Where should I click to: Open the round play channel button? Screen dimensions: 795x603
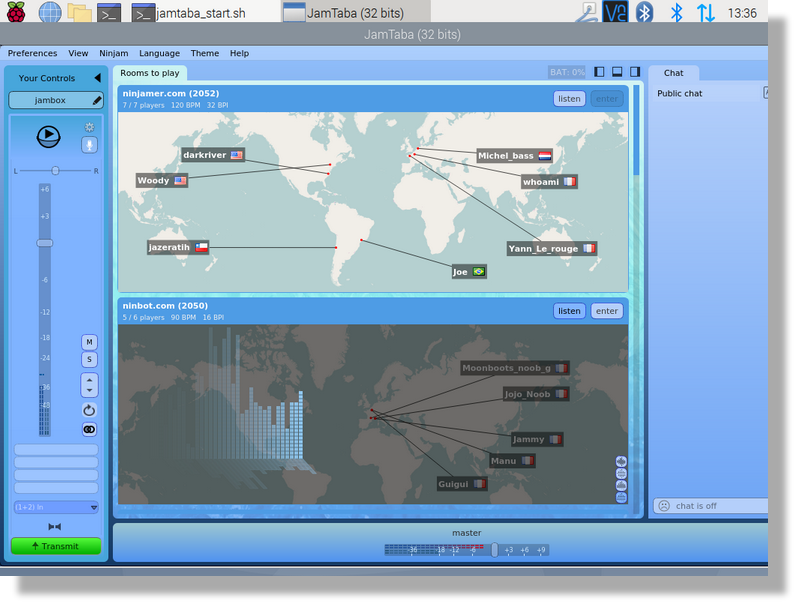49,136
